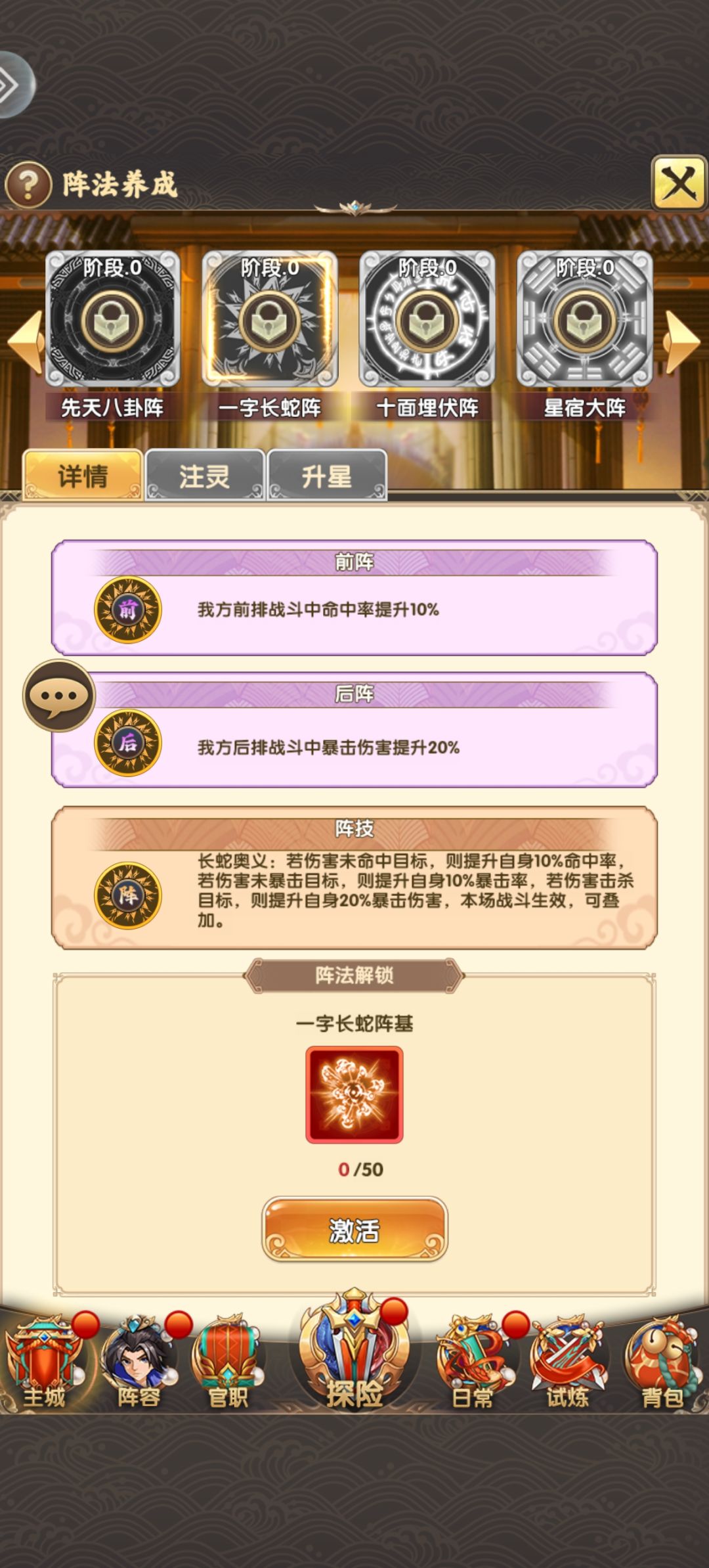This screenshot has width=709, height=1568.
Task: Select the 星宿大阵 formation icon
Action: click(x=585, y=319)
